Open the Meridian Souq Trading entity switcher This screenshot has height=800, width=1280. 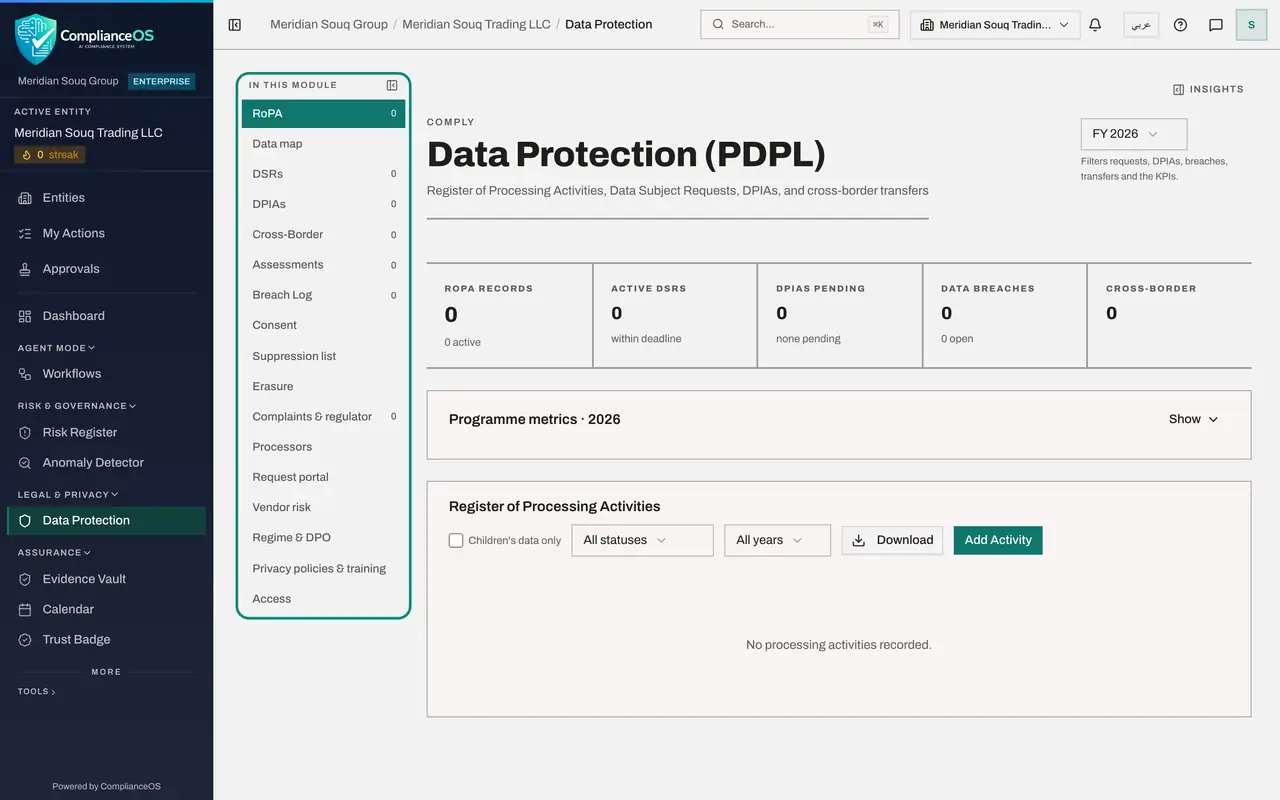(995, 25)
